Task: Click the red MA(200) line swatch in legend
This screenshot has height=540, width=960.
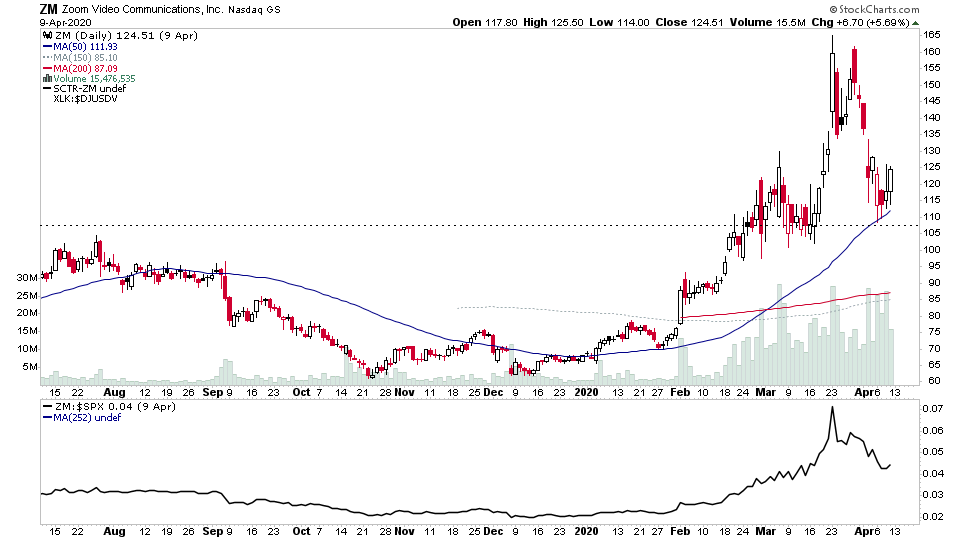Action: click(x=47, y=69)
